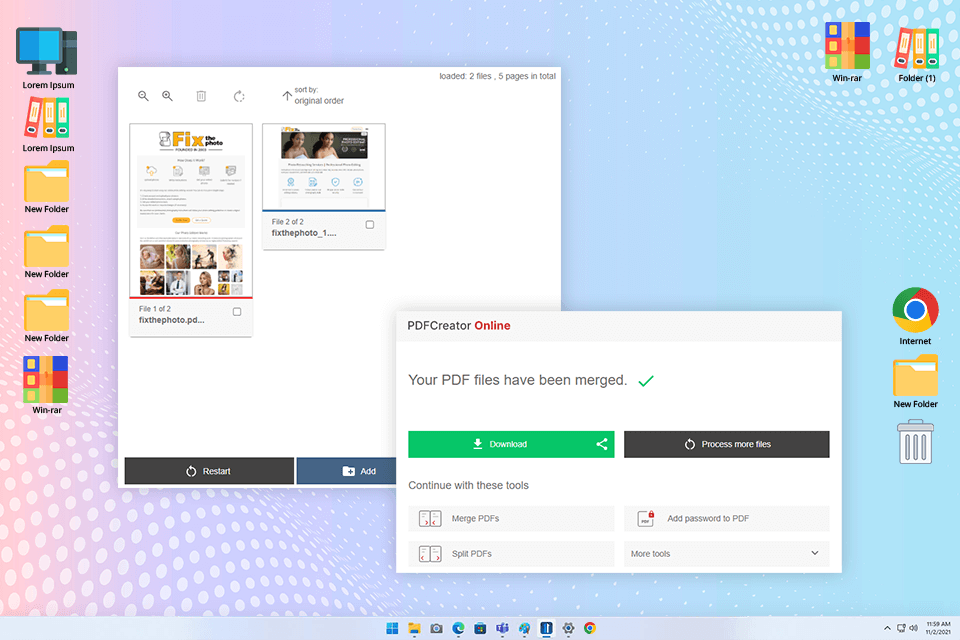Open the Recycle Bin desktop icon
The width and height of the screenshot is (960, 640).
tap(916, 442)
